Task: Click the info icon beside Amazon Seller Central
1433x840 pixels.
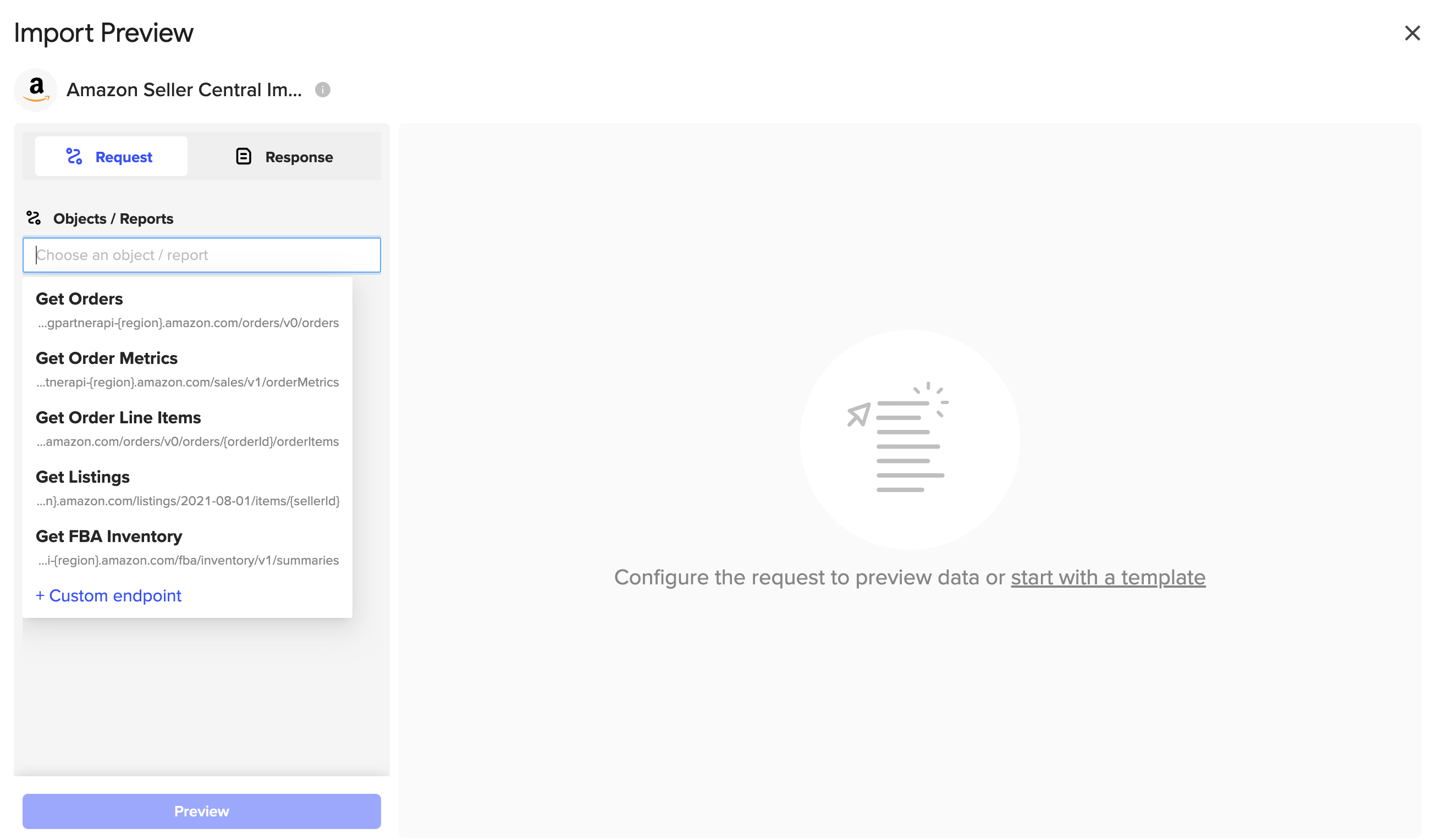Action: click(x=323, y=90)
